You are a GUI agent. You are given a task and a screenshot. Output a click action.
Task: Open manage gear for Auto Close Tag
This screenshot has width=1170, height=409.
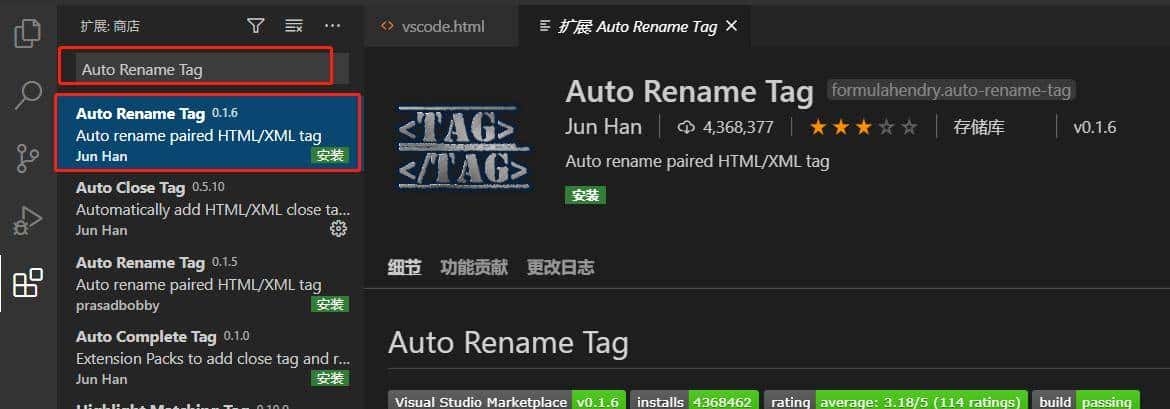point(339,229)
